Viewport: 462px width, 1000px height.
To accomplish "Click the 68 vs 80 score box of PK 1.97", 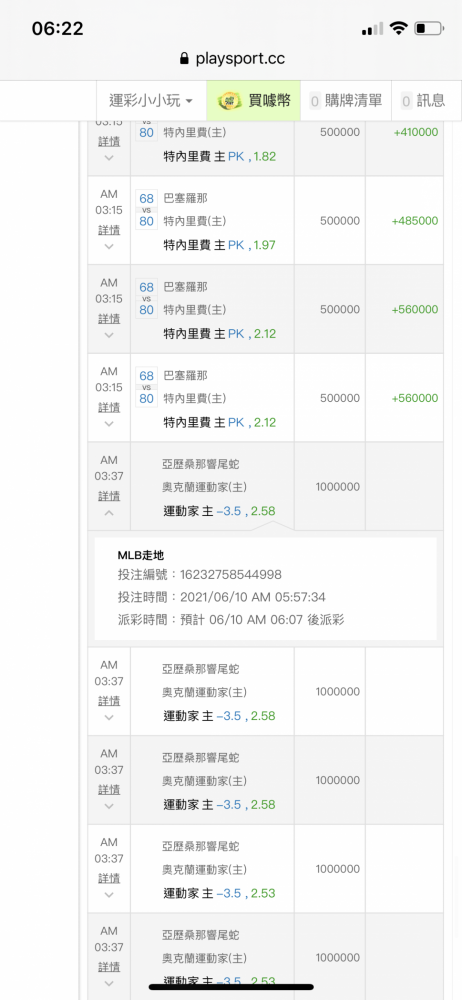I will click(x=147, y=210).
